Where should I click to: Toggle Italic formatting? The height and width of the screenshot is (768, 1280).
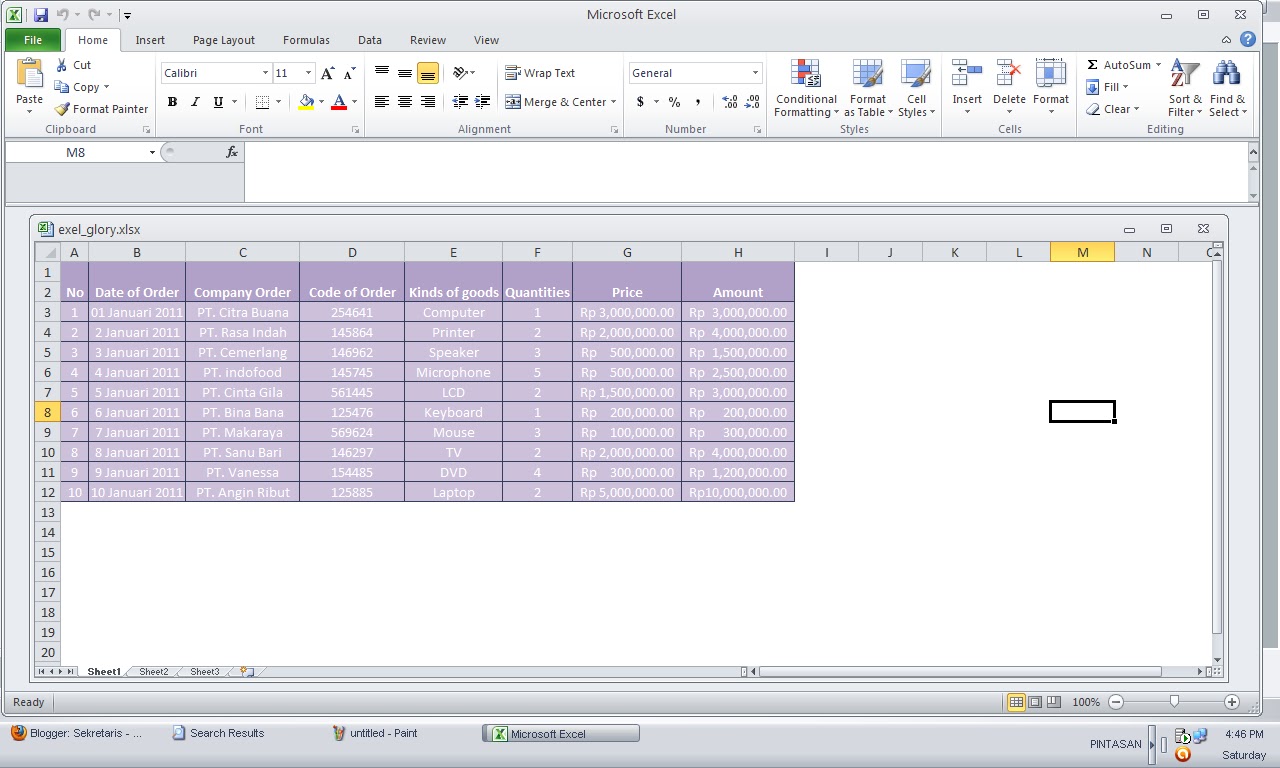(x=195, y=102)
